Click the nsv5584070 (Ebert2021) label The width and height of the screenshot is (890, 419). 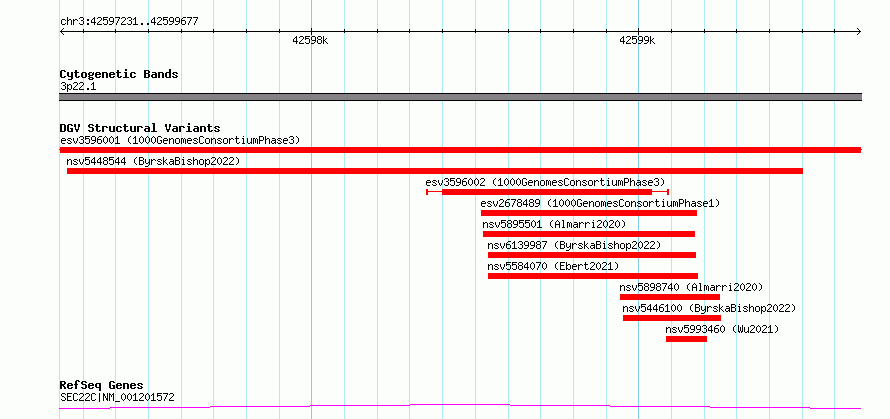(553, 266)
